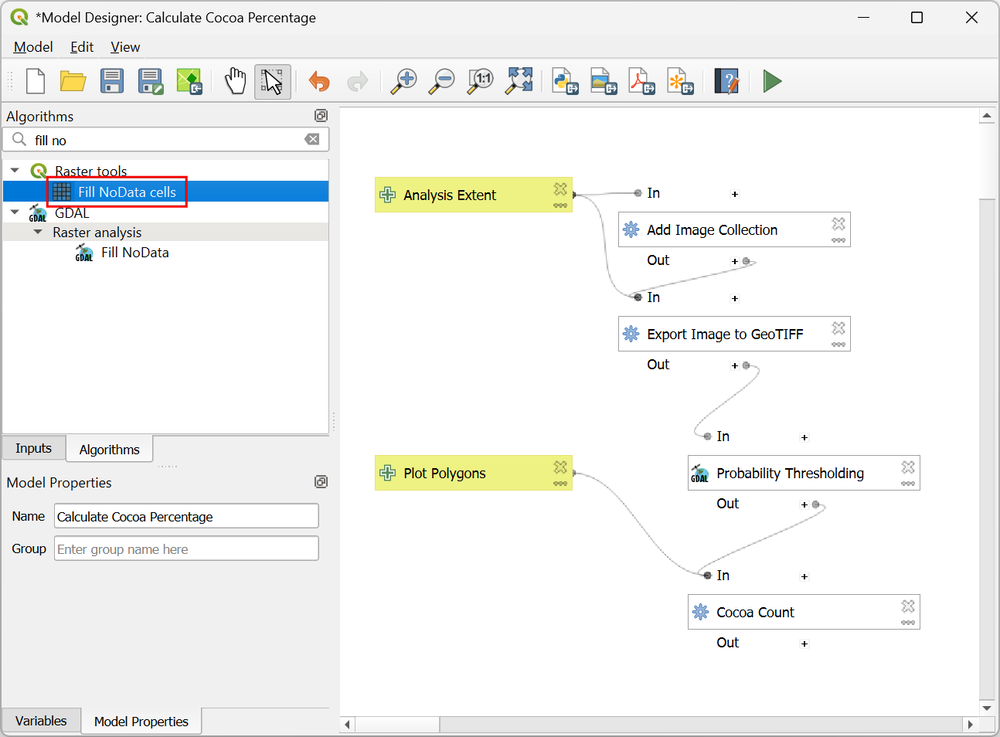Run the model with the green arrow
Viewport: 1000px width, 737px height.
point(772,82)
